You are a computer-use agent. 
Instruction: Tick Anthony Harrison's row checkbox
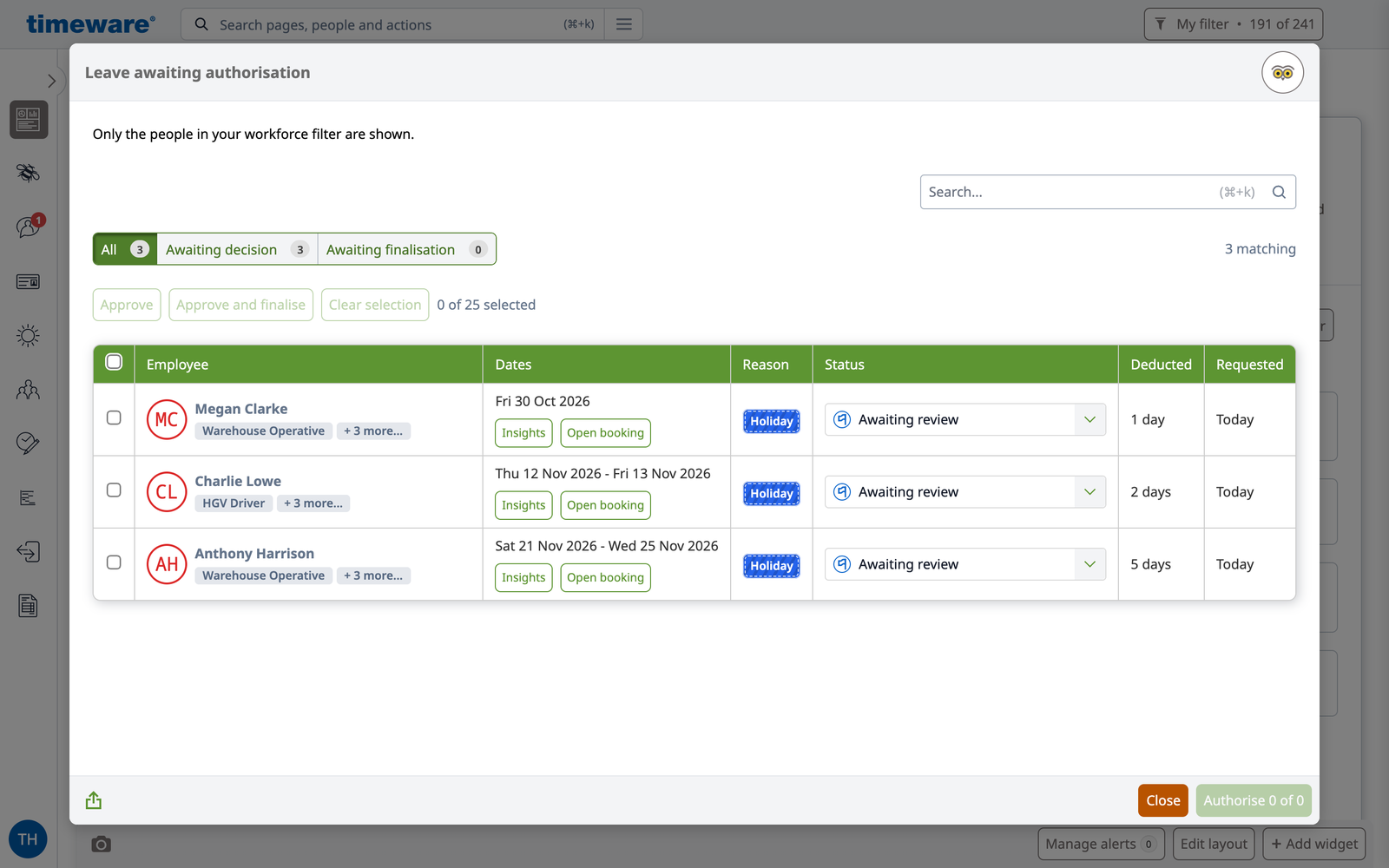click(114, 562)
